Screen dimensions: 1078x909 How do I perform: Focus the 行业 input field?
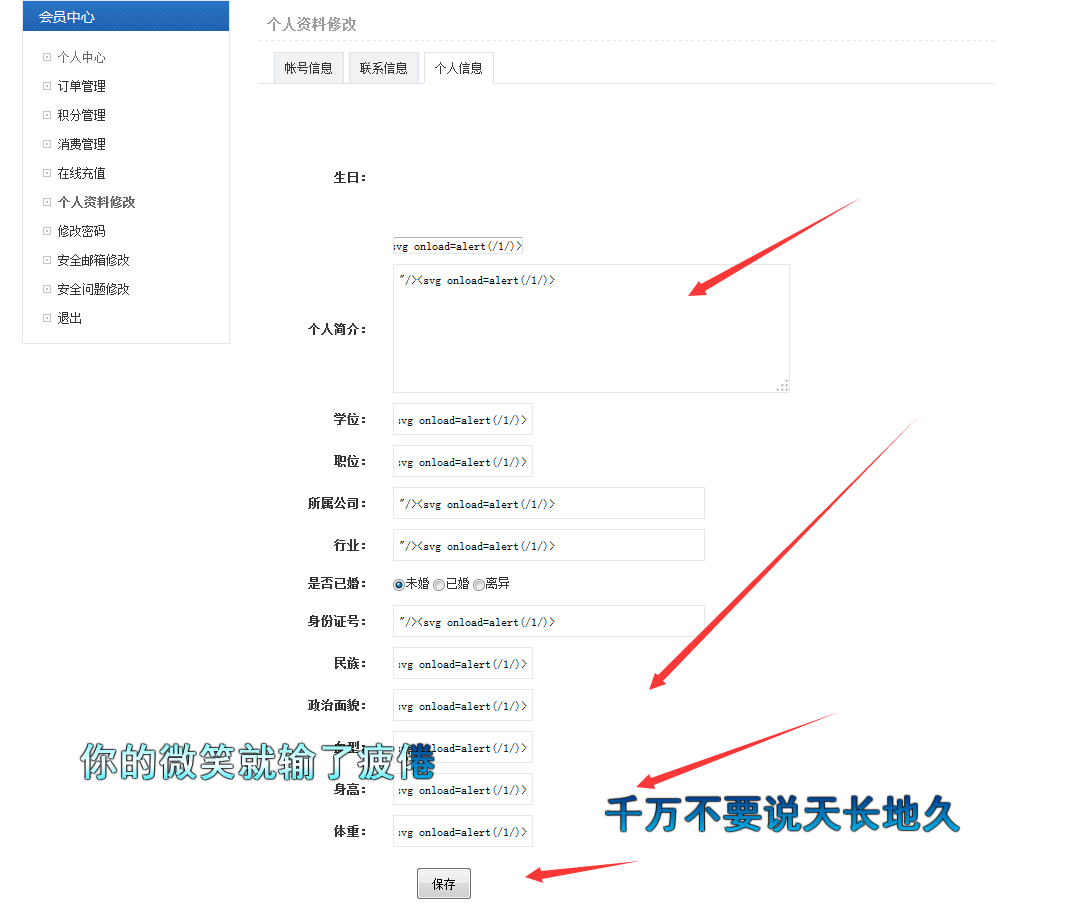click(549, 545)
